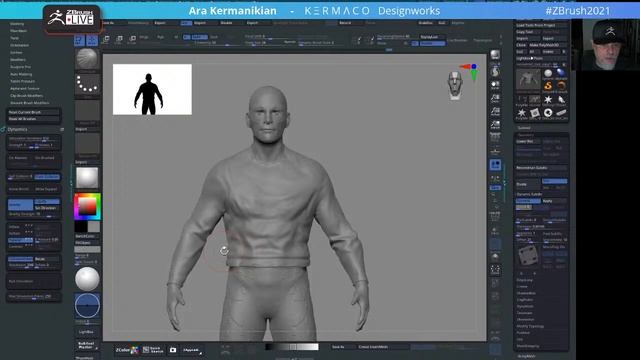The image size is (640, 360).
Task: Select the Draw mode icon beside Edit
Action: [92, 40]
